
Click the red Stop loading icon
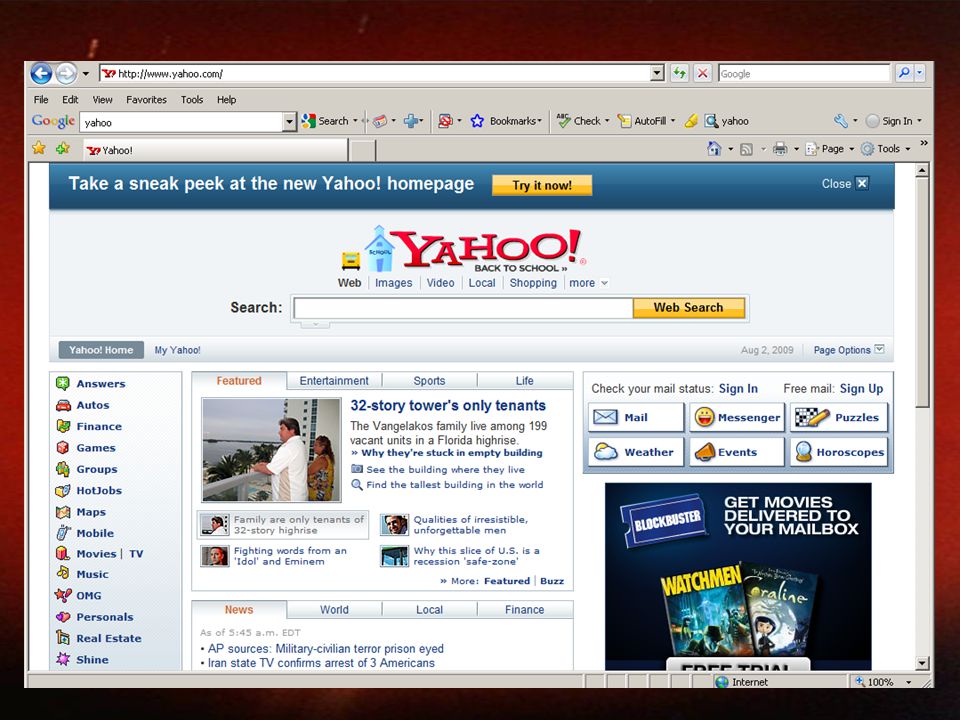click(702, 73)
